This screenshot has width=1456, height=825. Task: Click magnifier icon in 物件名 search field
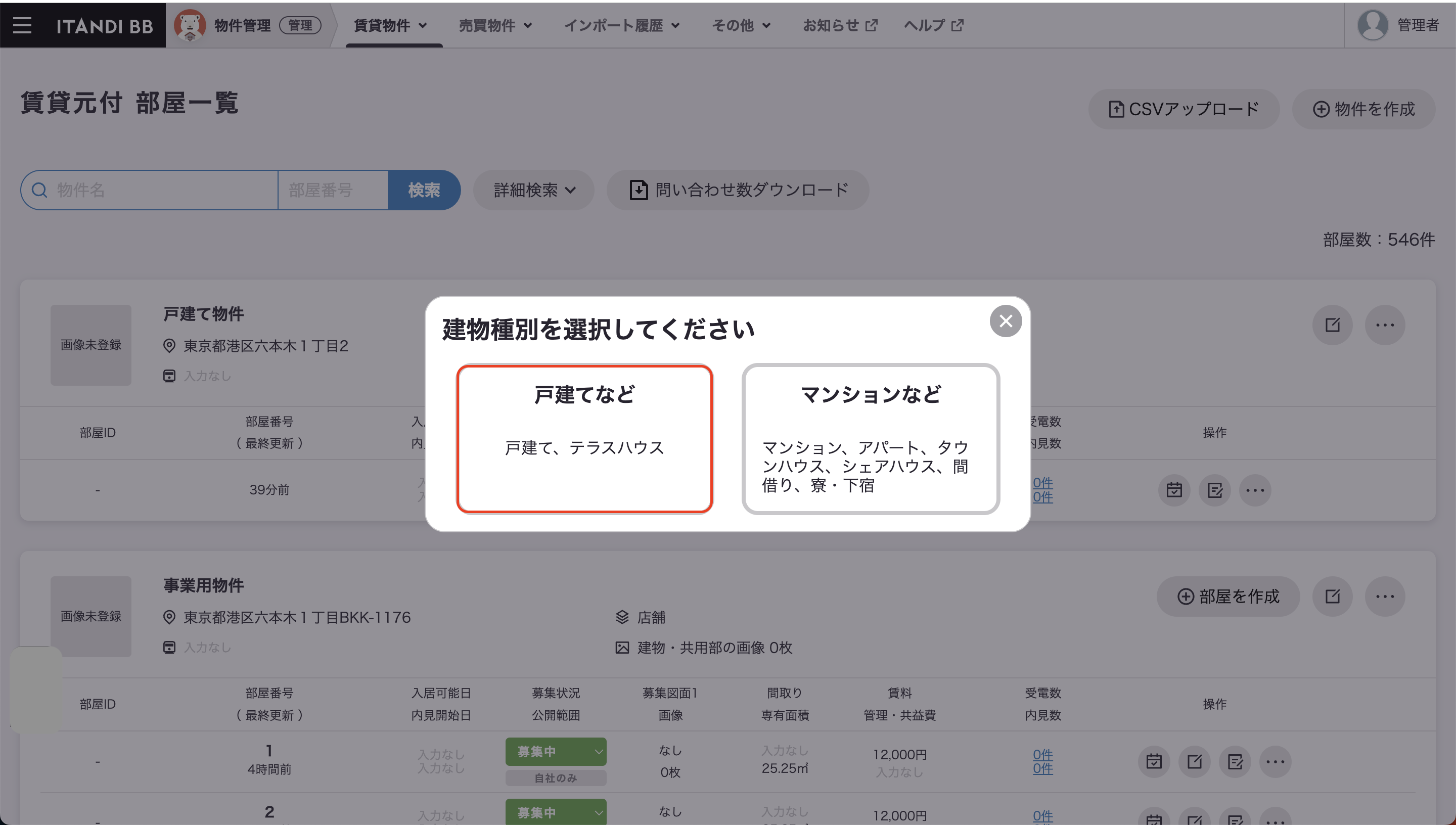coord(39,191)
